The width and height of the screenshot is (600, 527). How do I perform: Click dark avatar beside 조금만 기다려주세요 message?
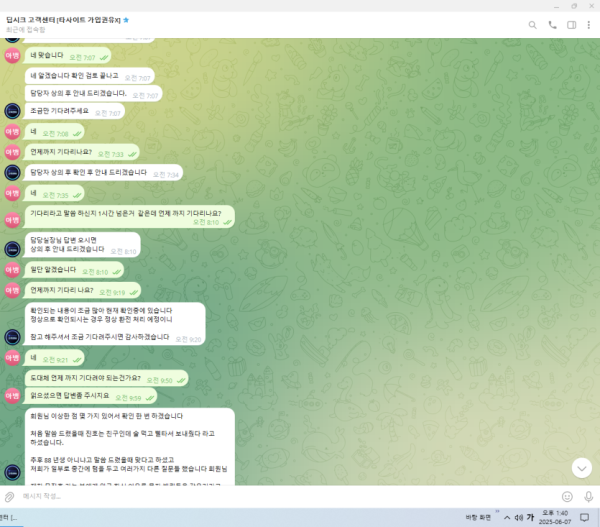(12, 111)
